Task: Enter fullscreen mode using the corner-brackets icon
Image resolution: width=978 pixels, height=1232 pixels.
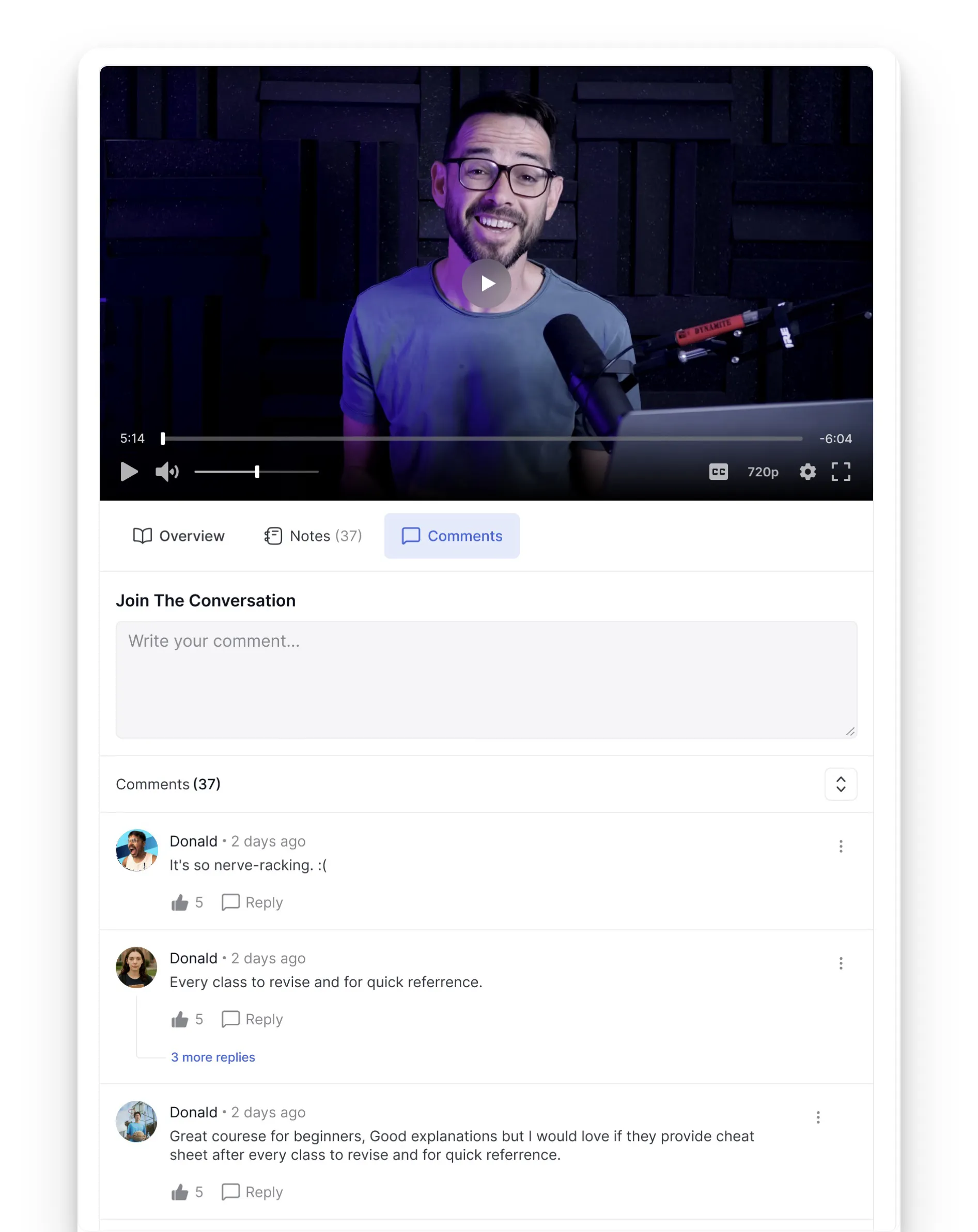Action: coord(840,472)
